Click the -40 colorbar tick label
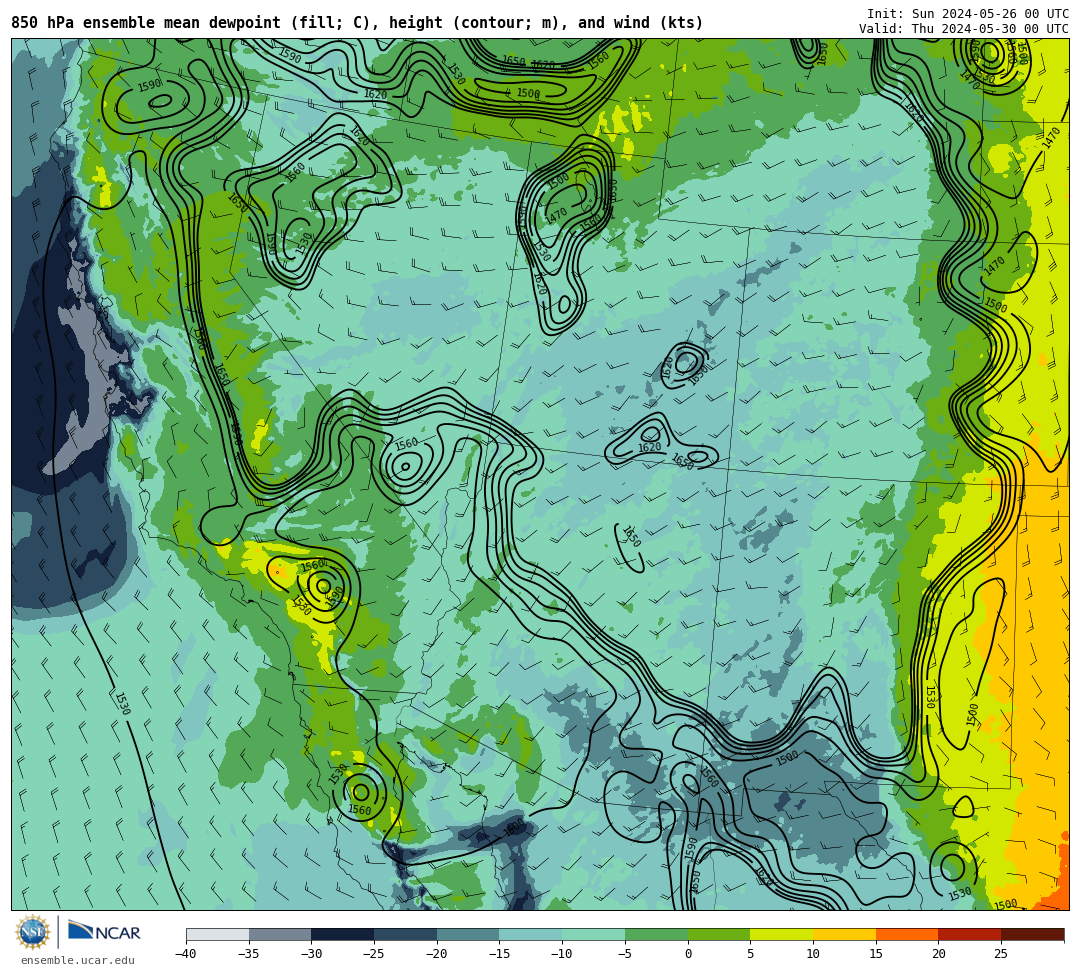The image size is (1080, 973). click(186, 954)
